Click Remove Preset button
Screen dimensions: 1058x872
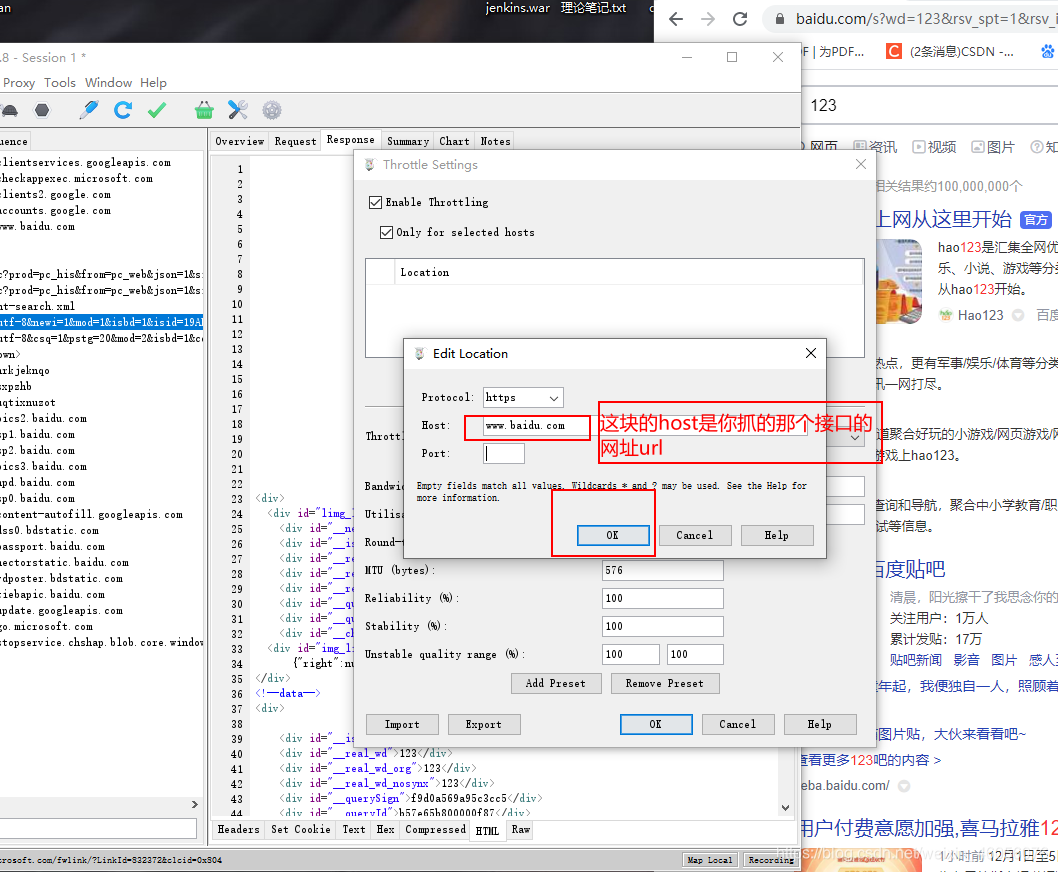tap(665, 683)
